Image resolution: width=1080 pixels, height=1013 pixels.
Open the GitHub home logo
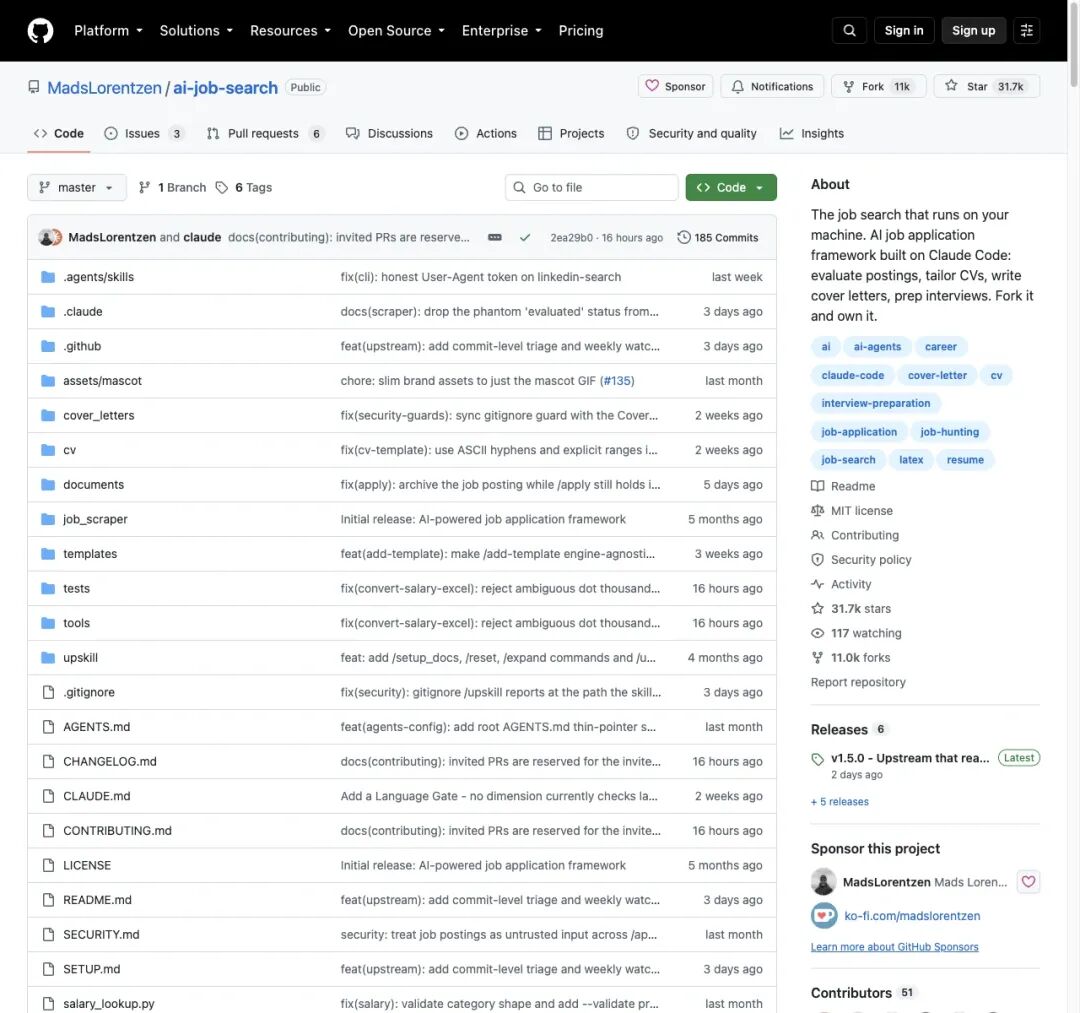coord(40,30)
